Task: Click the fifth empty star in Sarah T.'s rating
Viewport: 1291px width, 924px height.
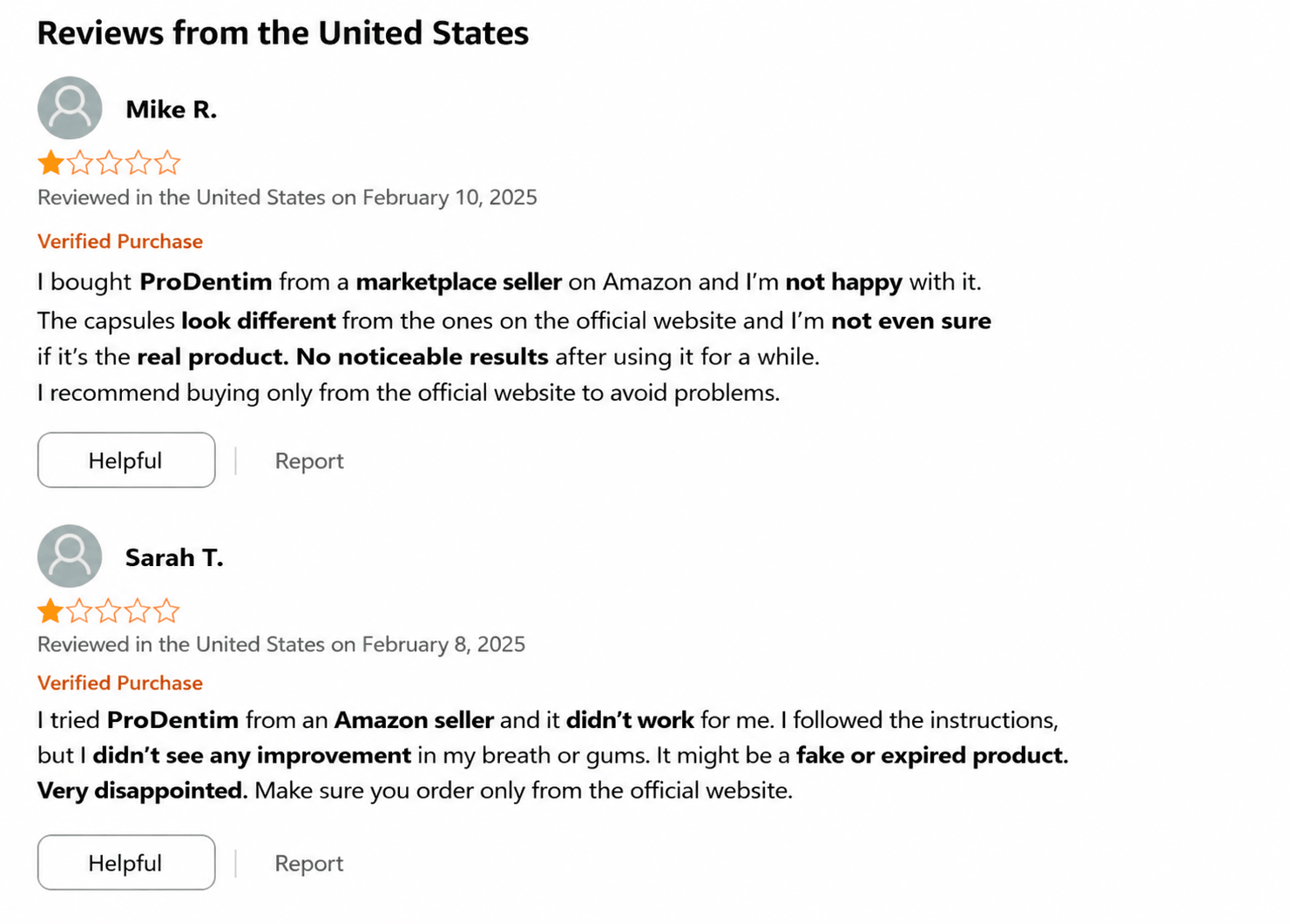Action: (x=166, y=610)
